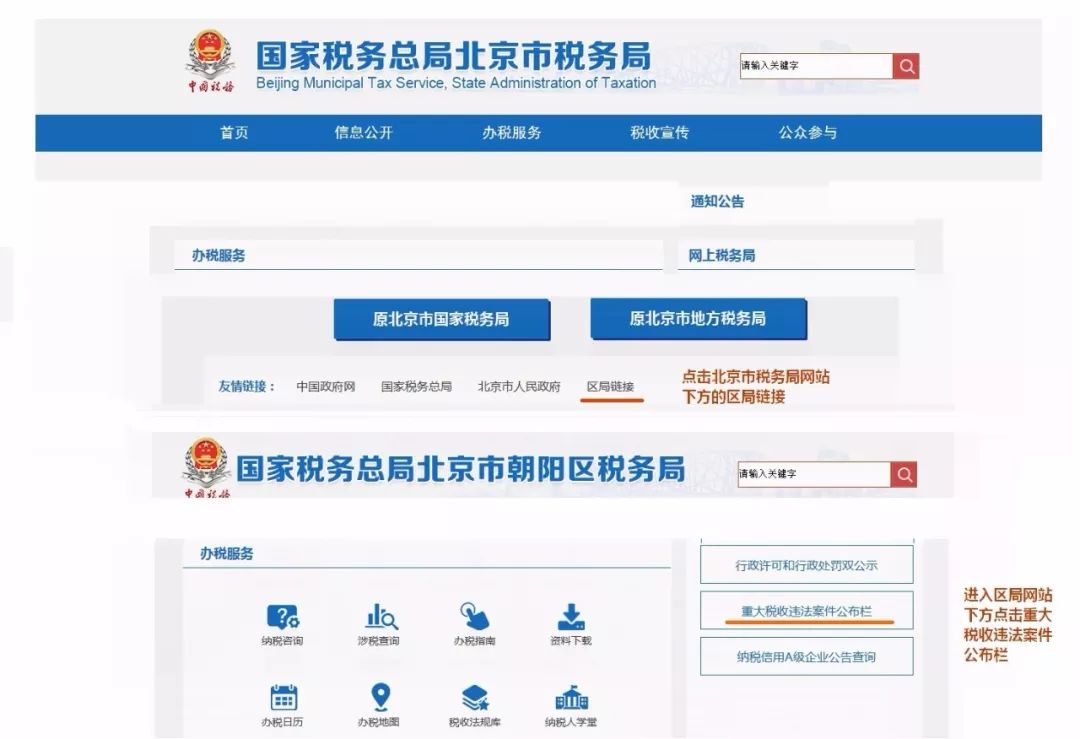Click the search magnifier on the Chaoyang site
The height and width of the screenshot is (739, 1080).
[902, 474]
